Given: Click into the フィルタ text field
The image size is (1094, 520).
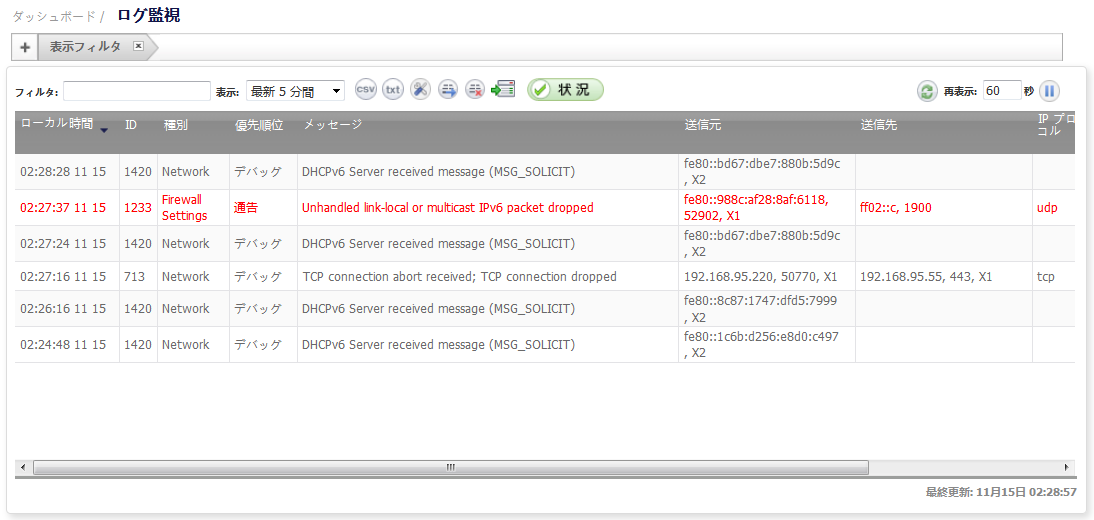Looking at the screenshot, I should pyautogui.click(x=137, y=91).
